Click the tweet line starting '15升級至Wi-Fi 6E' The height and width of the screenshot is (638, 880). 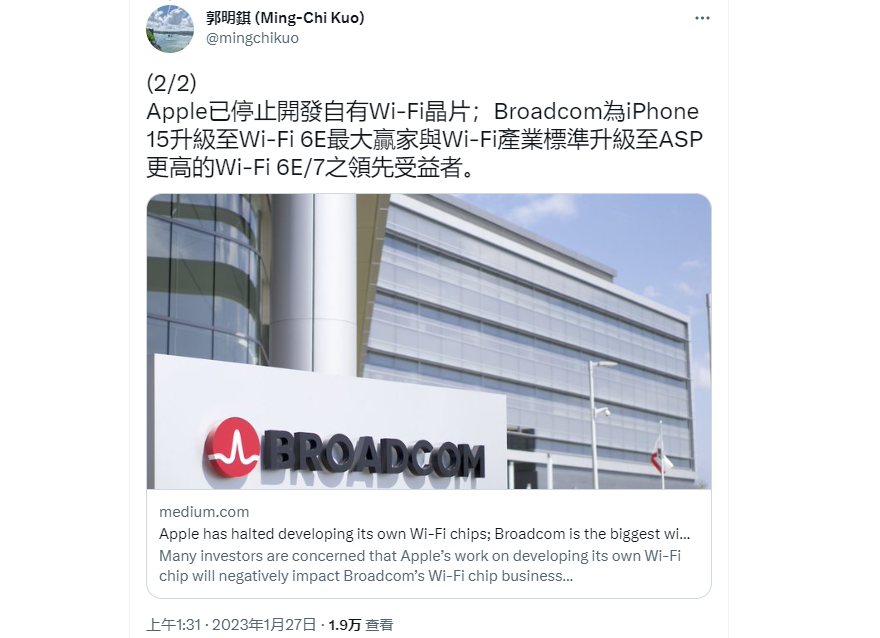tap(424, 139)
